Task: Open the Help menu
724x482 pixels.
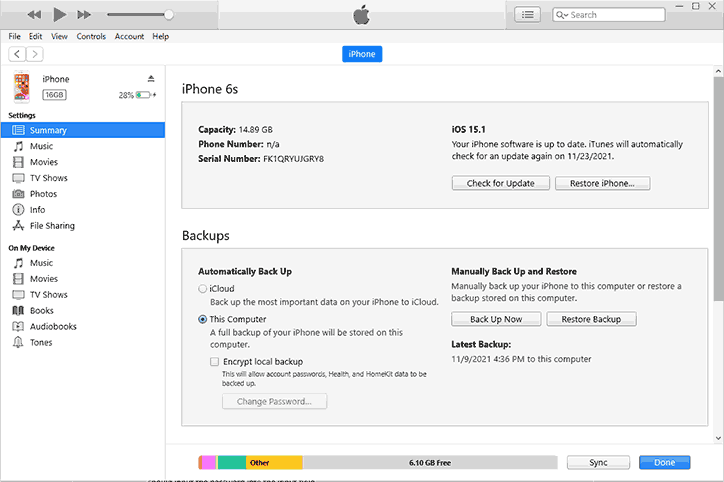Action: [x=161, y=36]
